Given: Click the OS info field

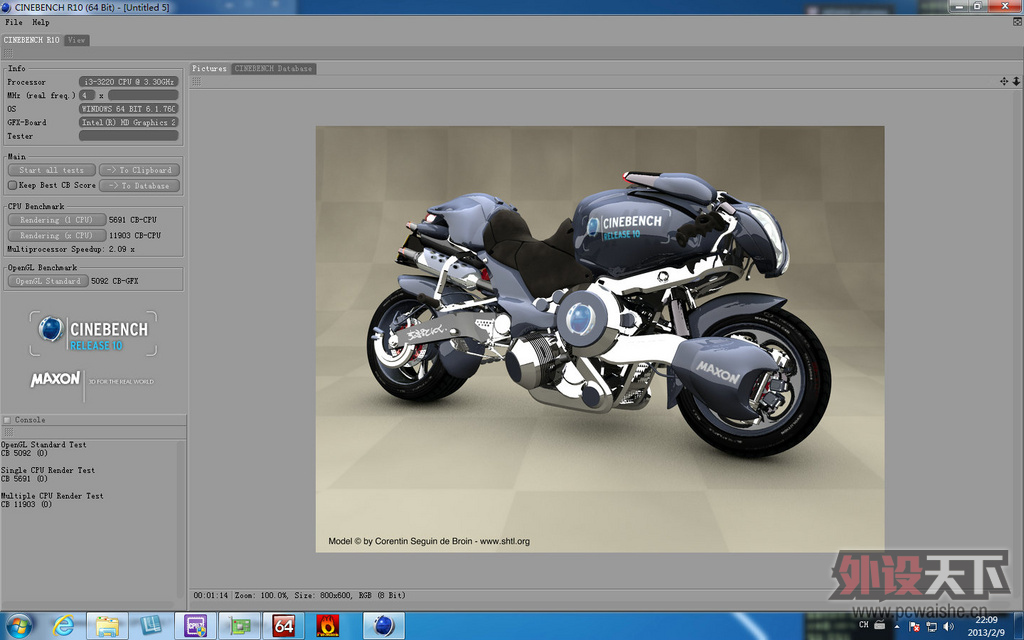Looking at the screenshot, I should click(x=129, y=109).
